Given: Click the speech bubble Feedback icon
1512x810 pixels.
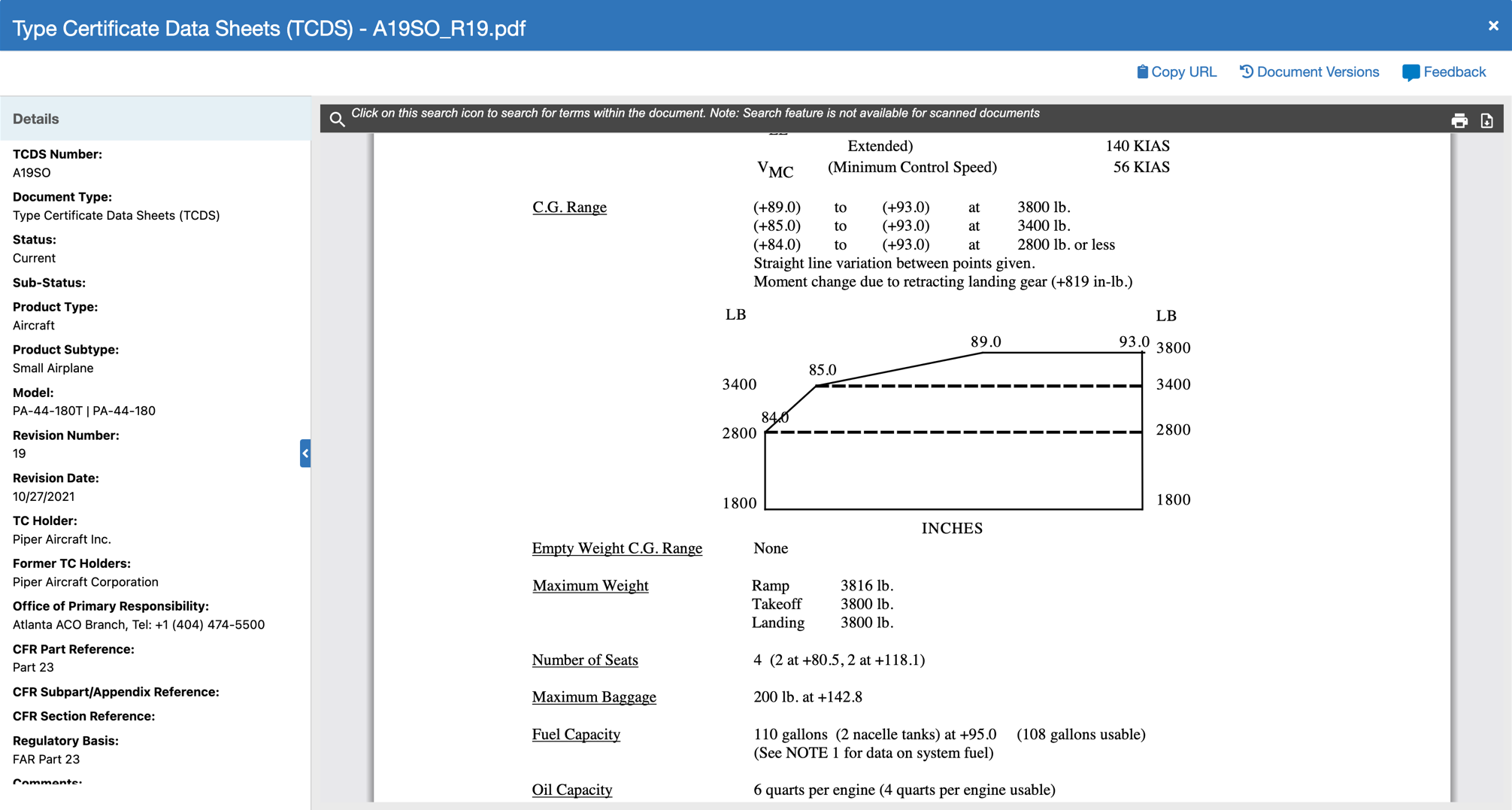Looking at the screenshot, I should (x=1410, y=73).
